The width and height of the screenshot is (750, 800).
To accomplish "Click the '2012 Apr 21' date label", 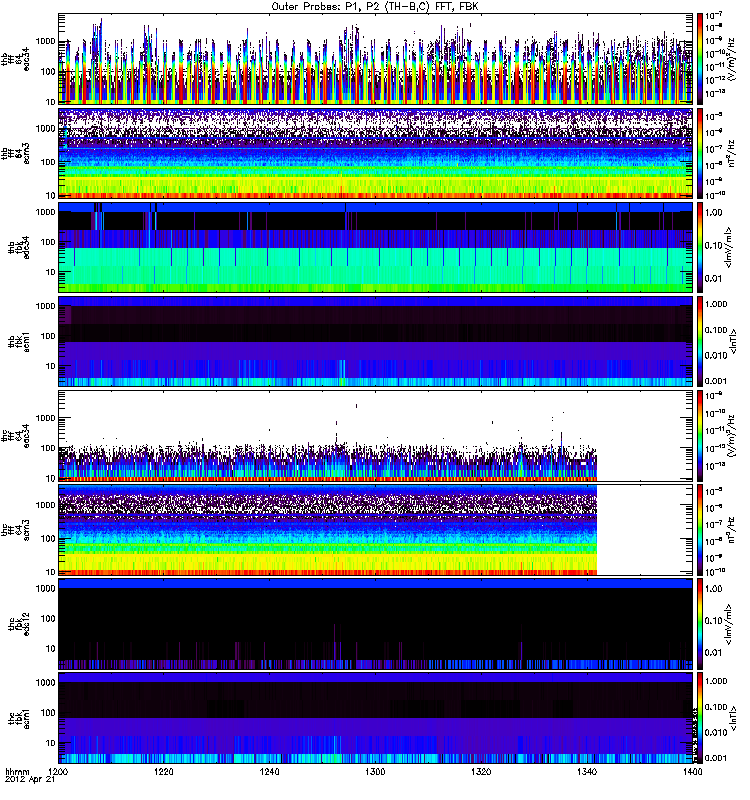I will 28,784.
